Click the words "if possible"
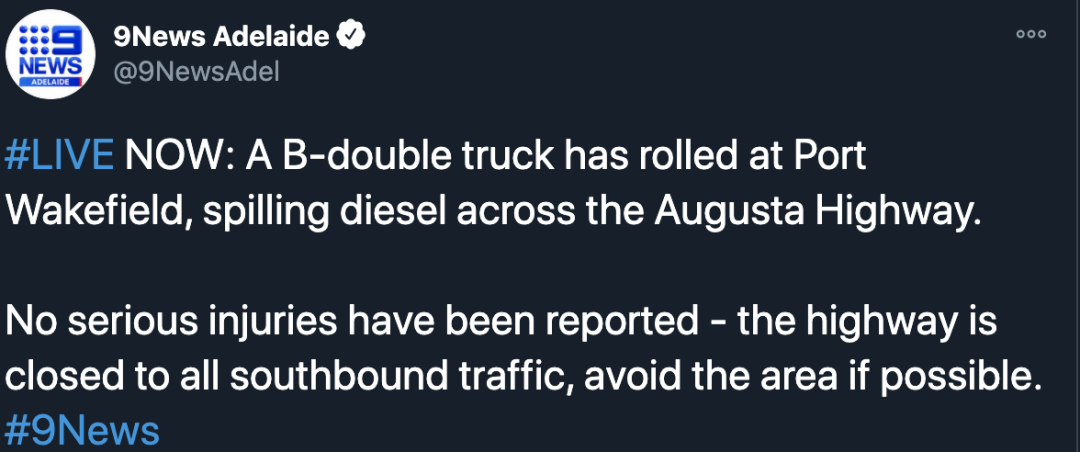This screenshot has height=452, width=1080. (938, 376)
